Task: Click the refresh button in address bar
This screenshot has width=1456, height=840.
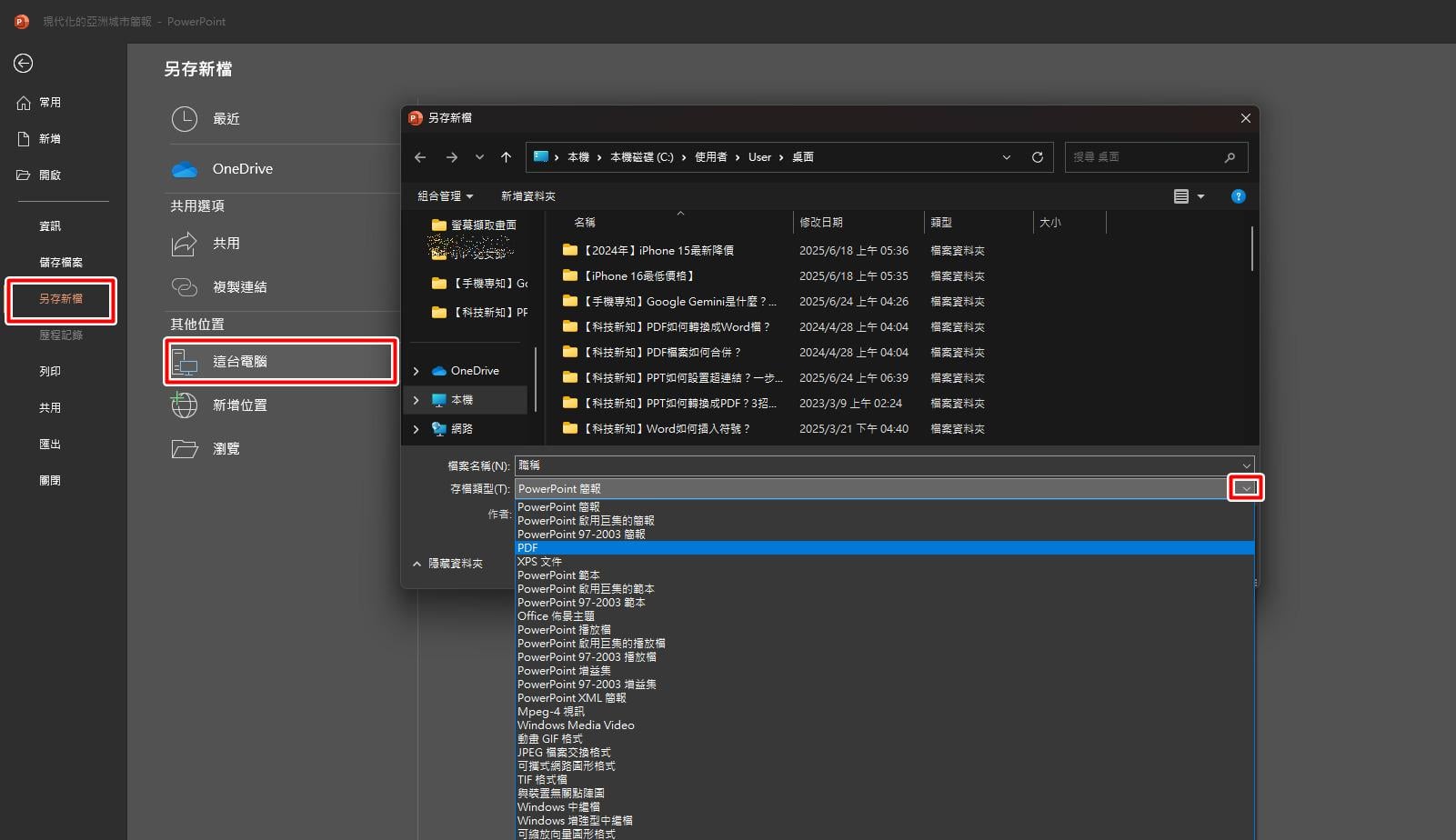Action: 1037,157
